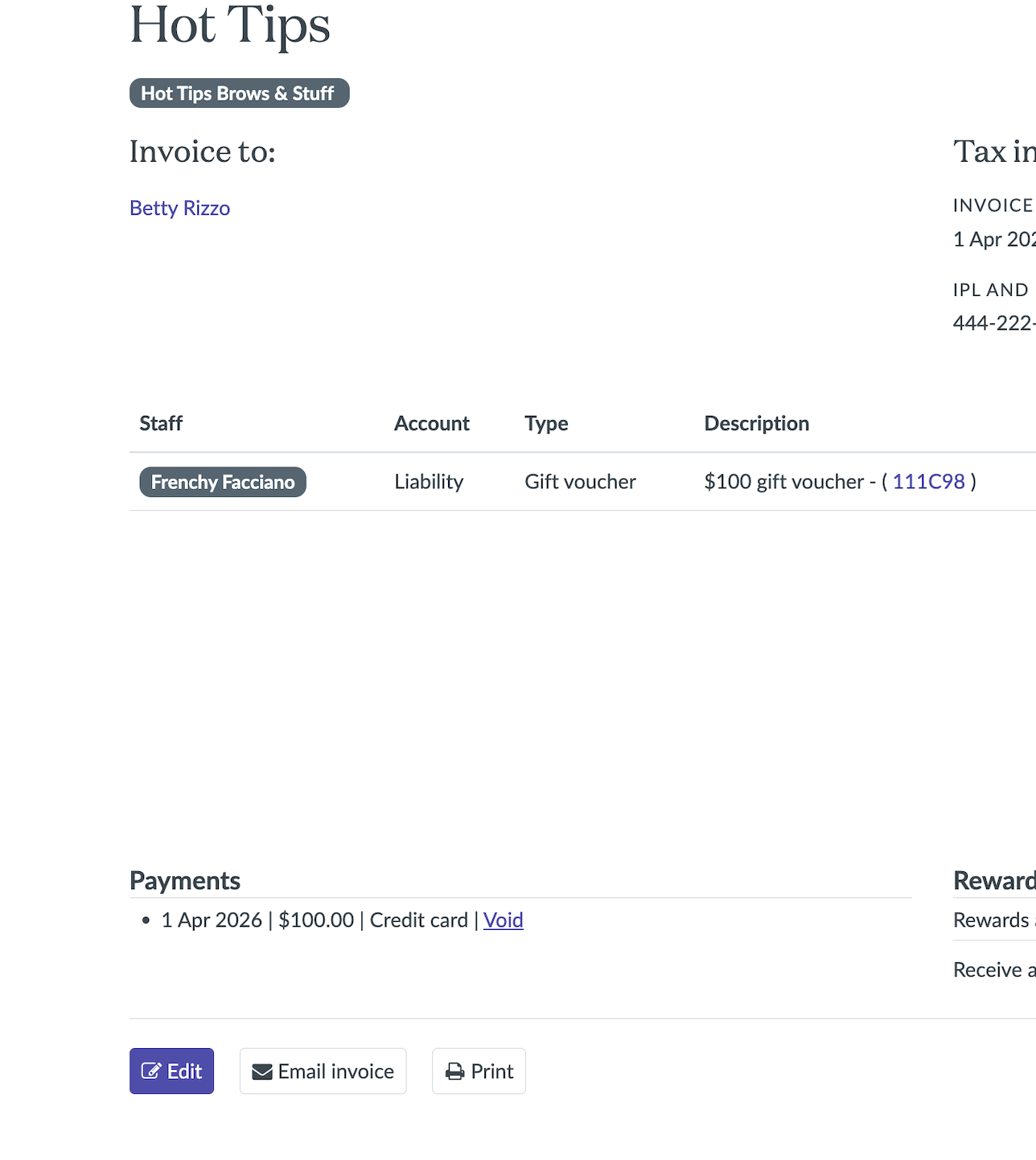The width and height of the screenshot is (1036, 1160).
Task: Open gift voucher code 111C98
Action: tap(928, 482)
